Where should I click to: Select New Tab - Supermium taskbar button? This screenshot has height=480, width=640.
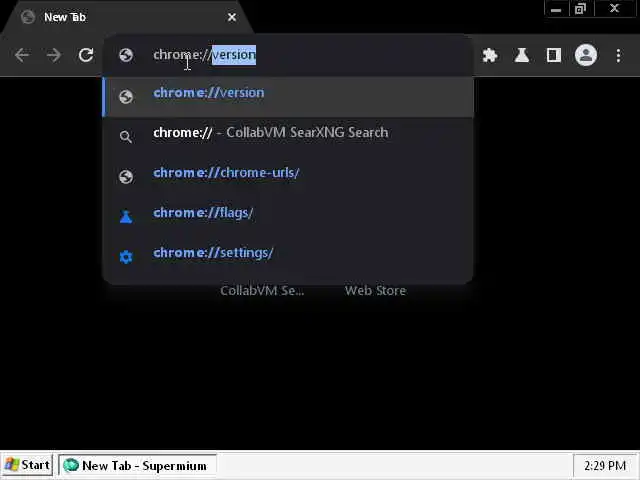point(137,465)
